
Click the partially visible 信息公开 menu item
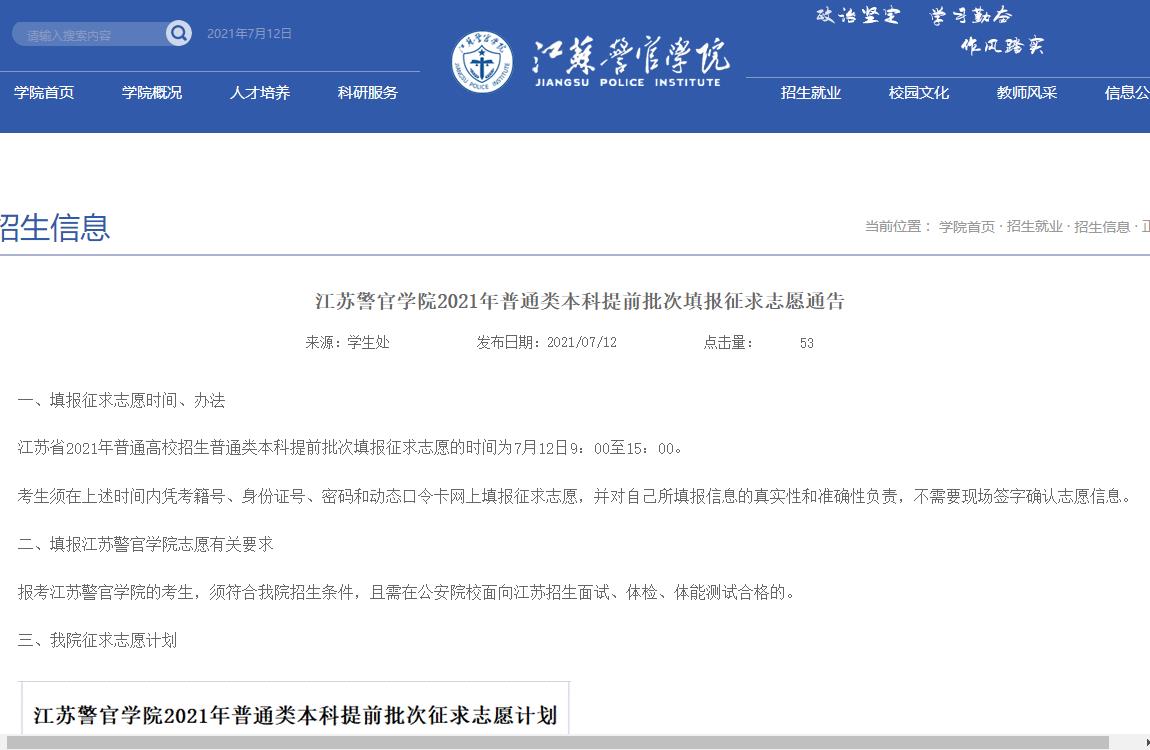pyautogui.click(x=1128, y=93)
